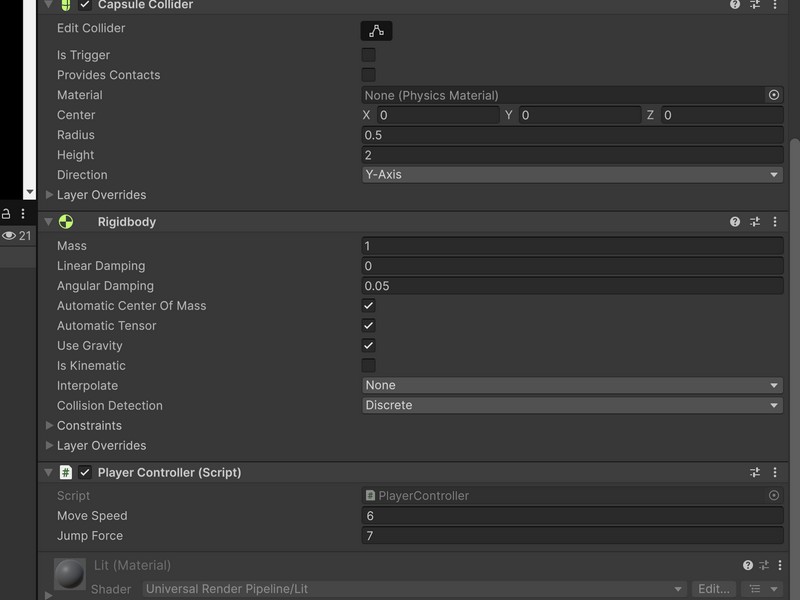Click the Radius input field
Screen dimensions: 800x600
572,135
